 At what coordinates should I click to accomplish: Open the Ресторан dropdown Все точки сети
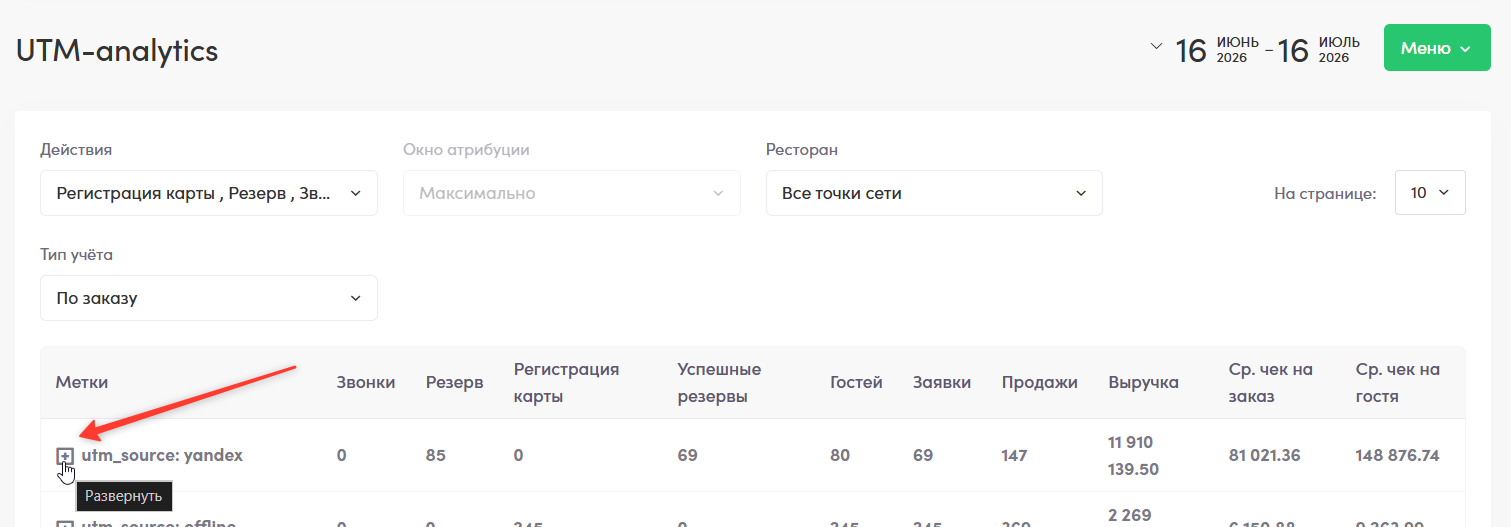point(934,193)
